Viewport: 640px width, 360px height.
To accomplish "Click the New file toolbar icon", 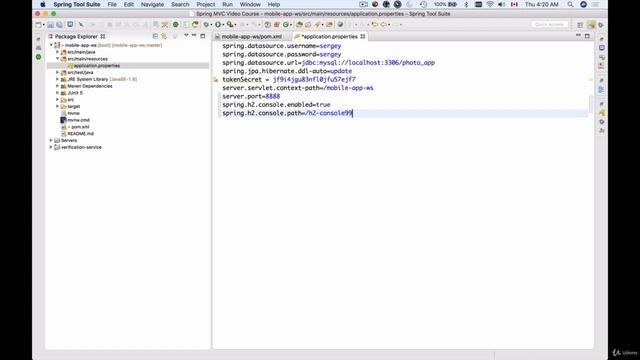I will (x=38, y=25).
